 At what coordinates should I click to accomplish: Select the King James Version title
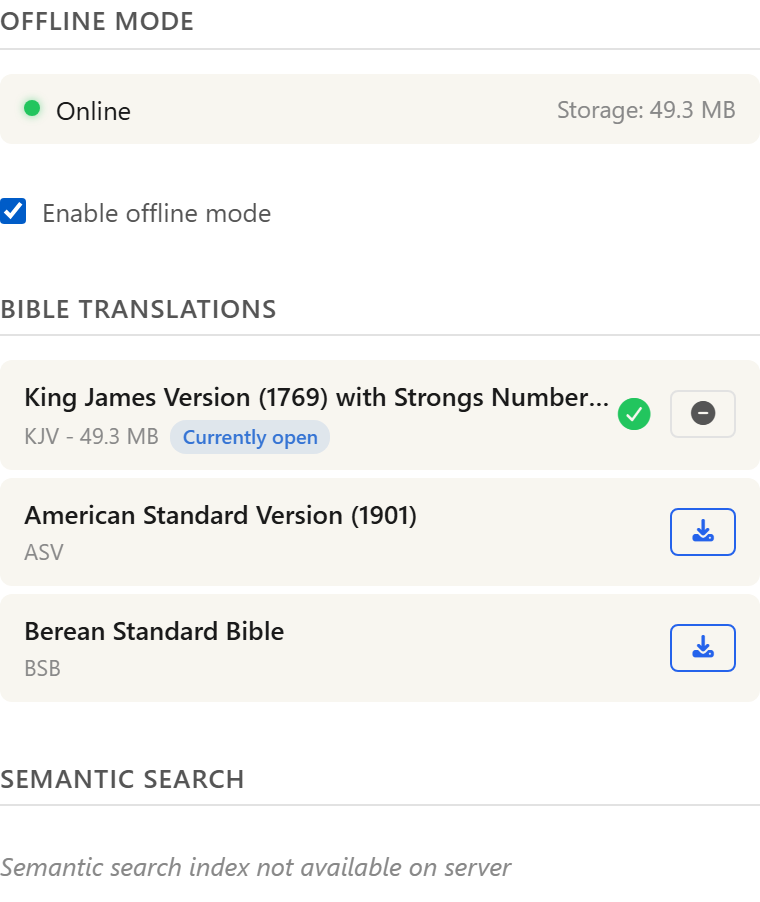[x=316, y=398]
